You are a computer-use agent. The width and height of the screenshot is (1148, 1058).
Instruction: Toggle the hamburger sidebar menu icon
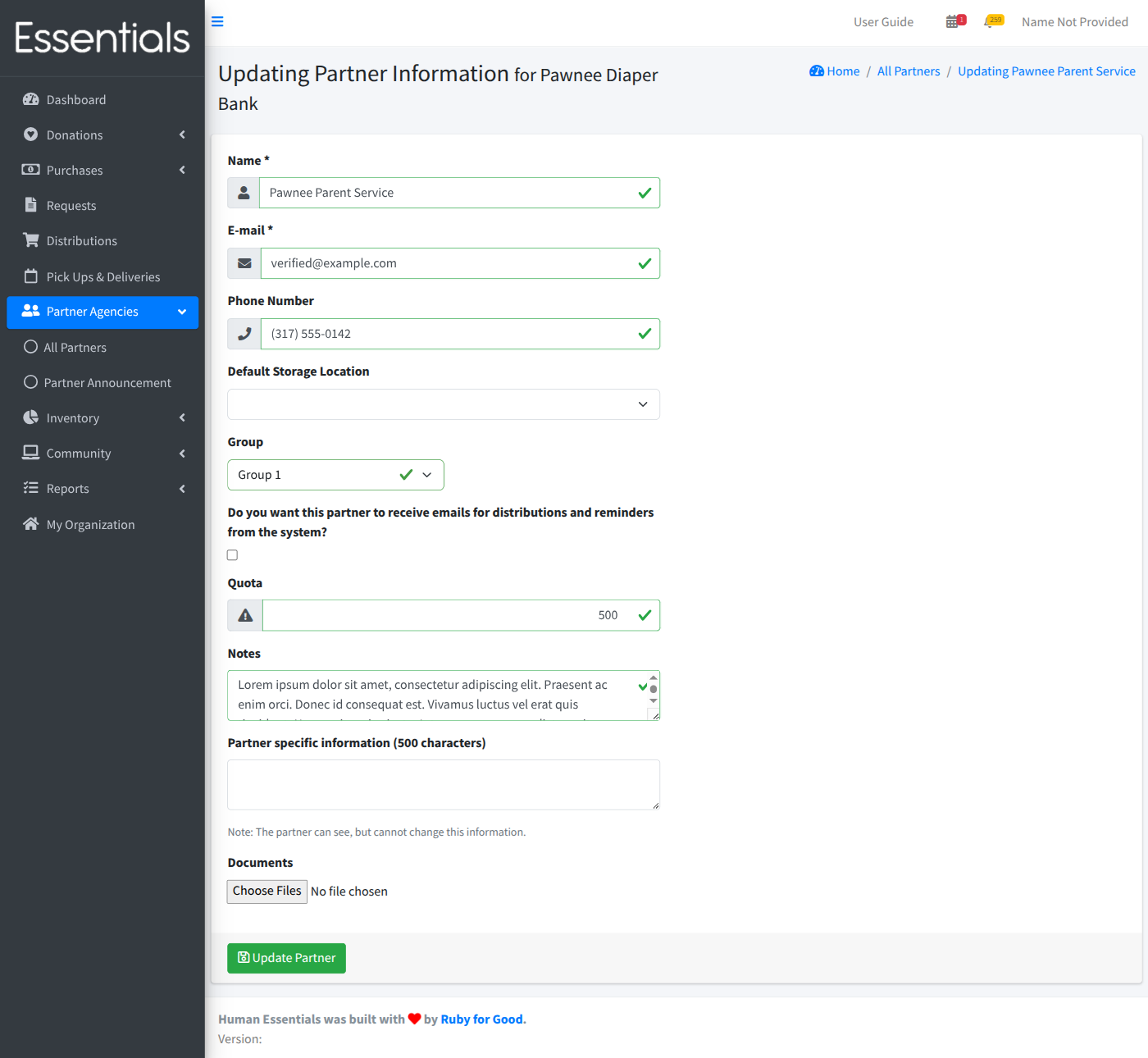click(217, 21)
